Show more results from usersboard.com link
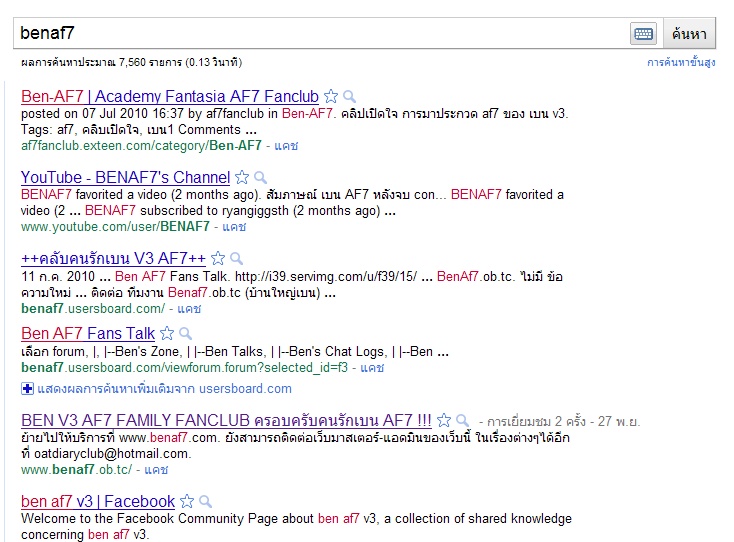This screenshot has height=542, width=734. point(164,389)
